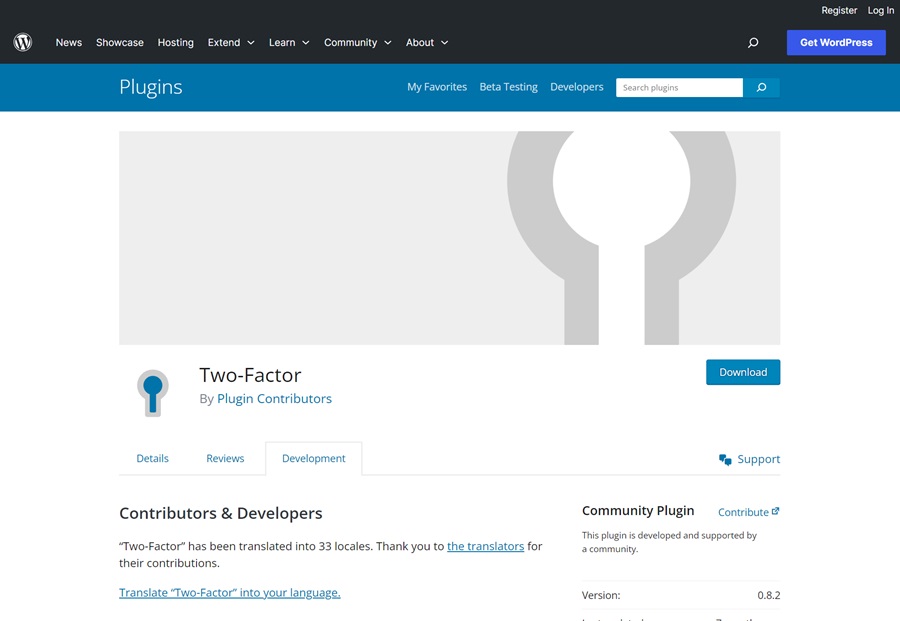Follow the translators link
Image resolution: width=900 pixels, height=621 pixels.
[485, 546]
